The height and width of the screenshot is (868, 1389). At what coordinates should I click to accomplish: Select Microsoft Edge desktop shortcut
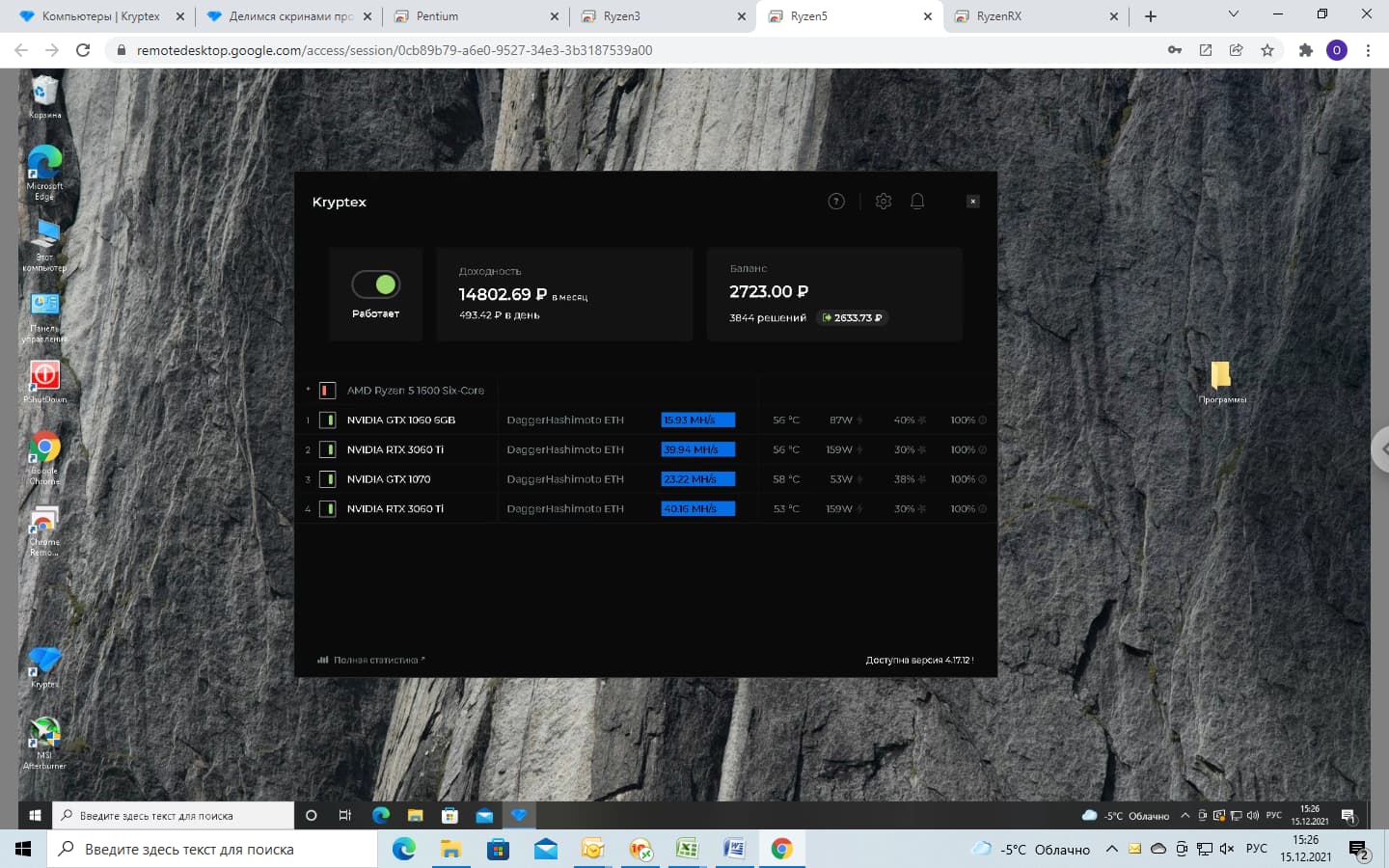click(44, 173)
